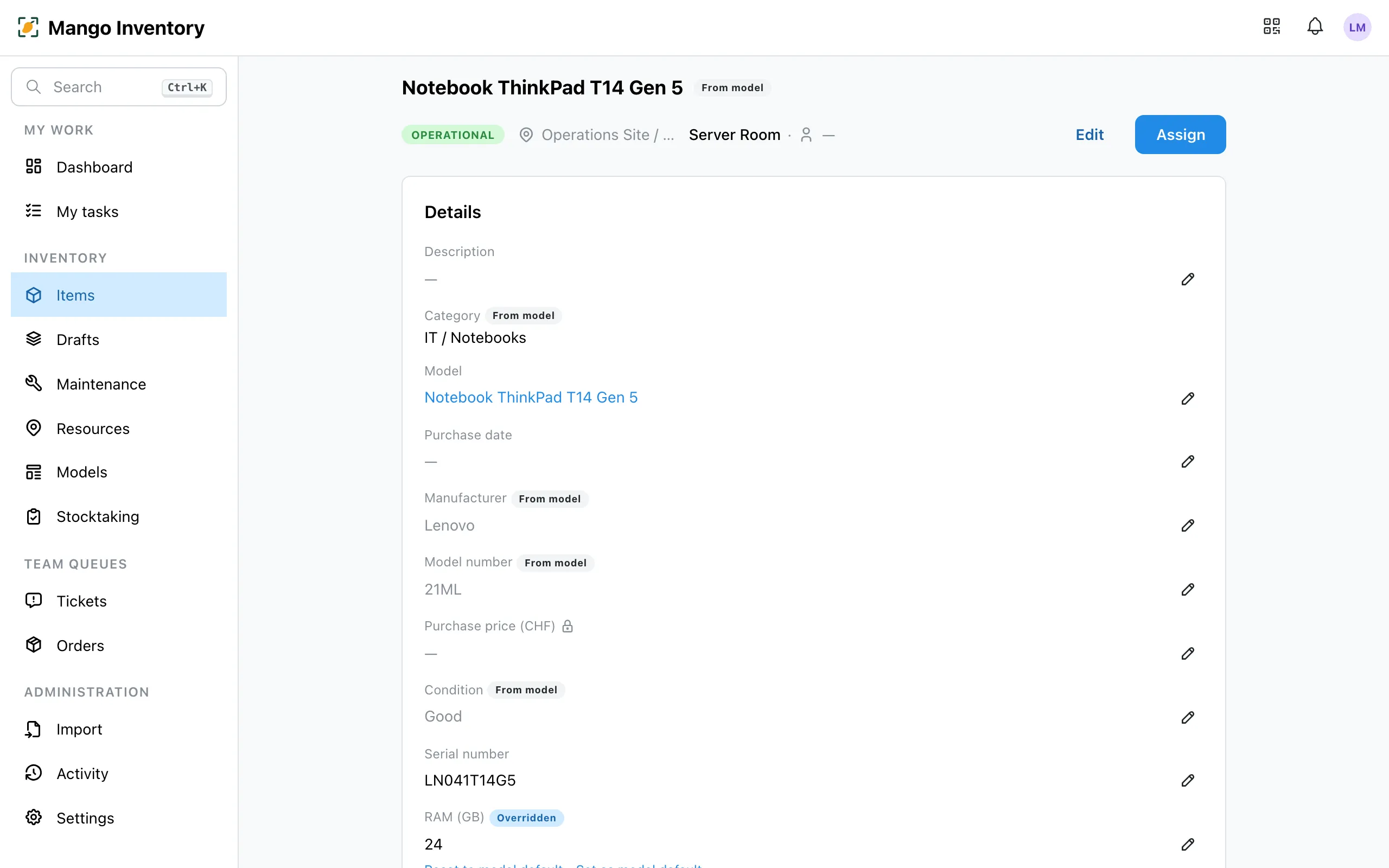
Task: Open Stocktaking
Action: point(119,516)
